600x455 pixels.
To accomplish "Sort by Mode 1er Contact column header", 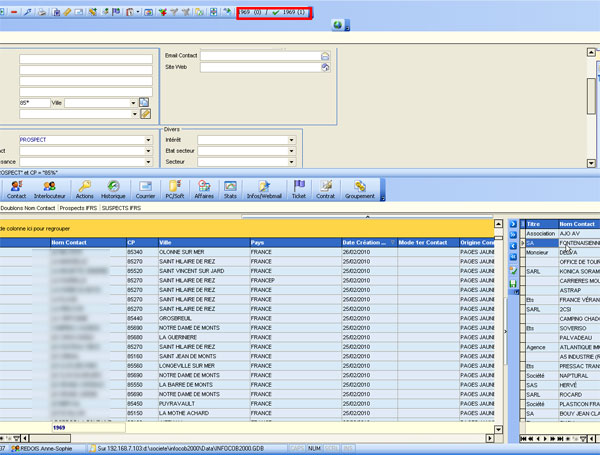I will [x=428, y=243].
